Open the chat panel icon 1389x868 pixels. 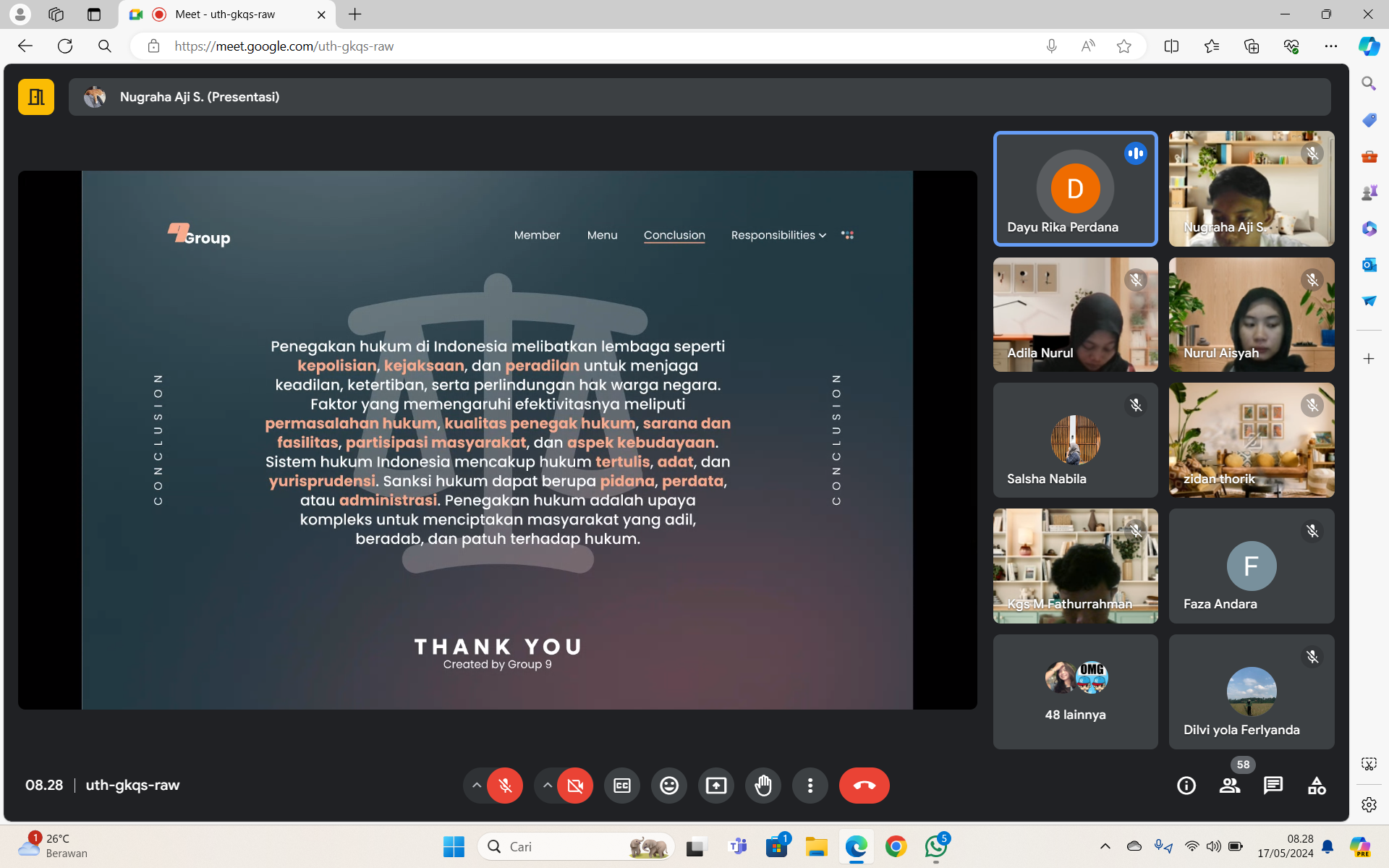pyautogui.click(x=1273, y=786)
